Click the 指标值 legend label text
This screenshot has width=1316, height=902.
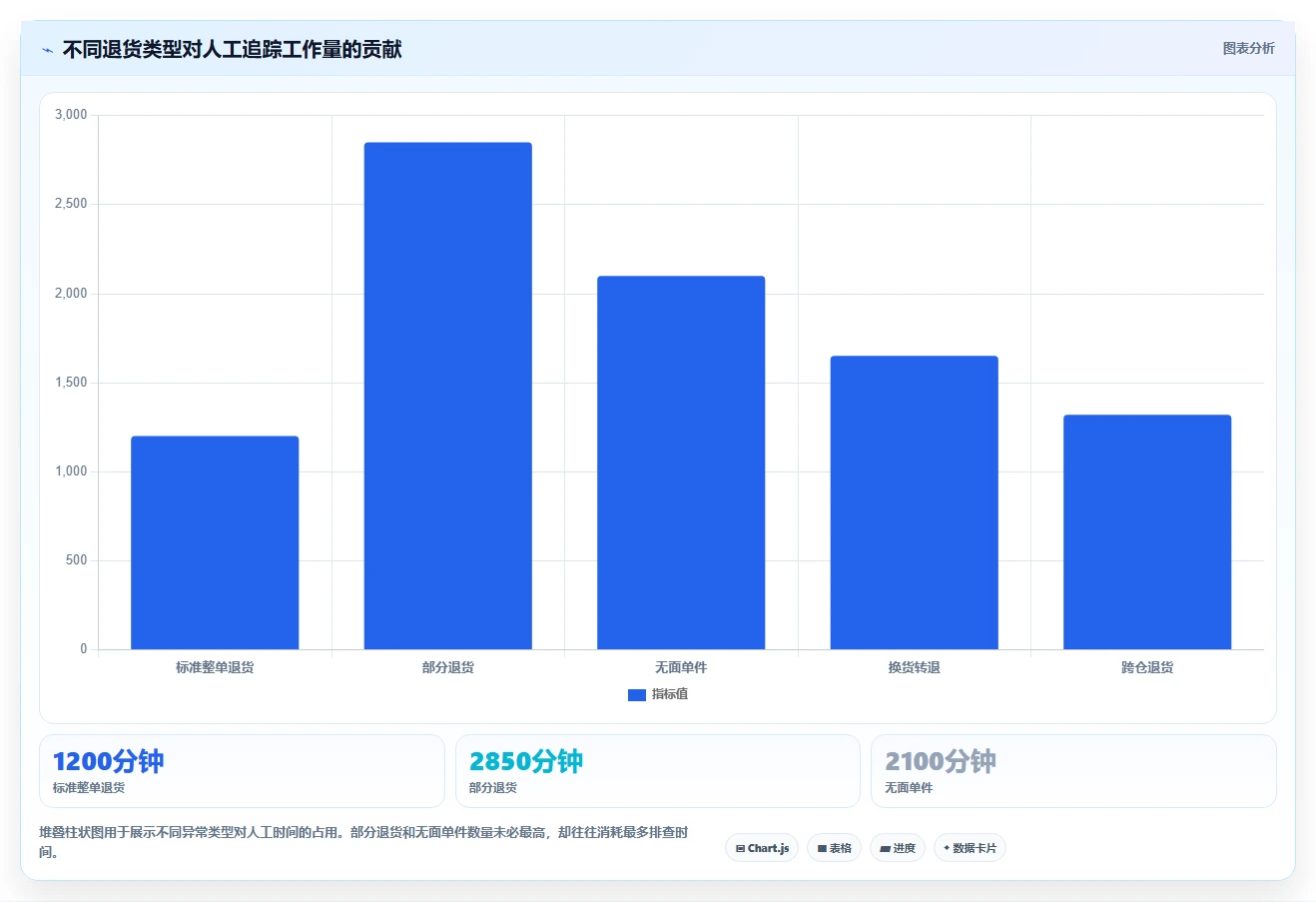[670, 694]
